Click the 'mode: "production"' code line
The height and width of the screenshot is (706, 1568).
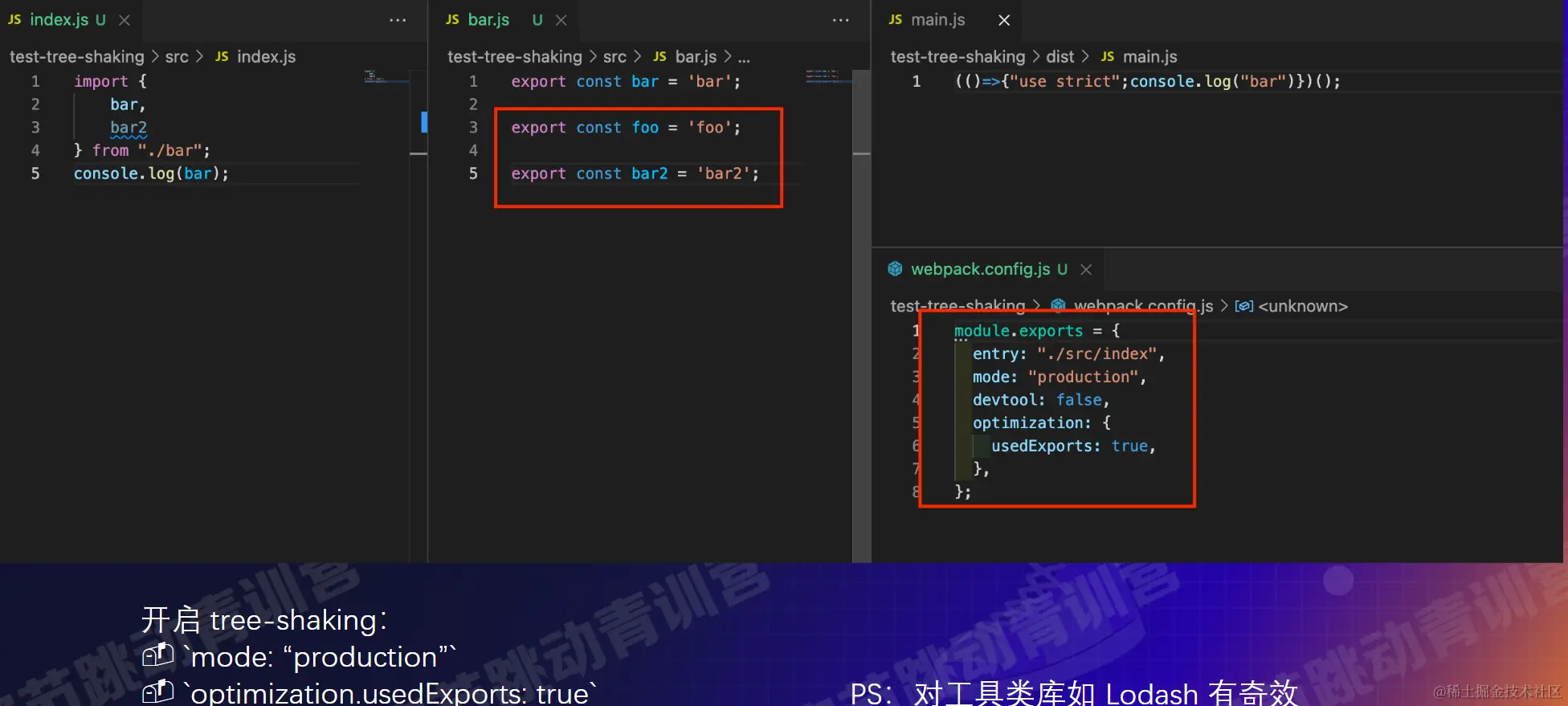(1060, 377)
